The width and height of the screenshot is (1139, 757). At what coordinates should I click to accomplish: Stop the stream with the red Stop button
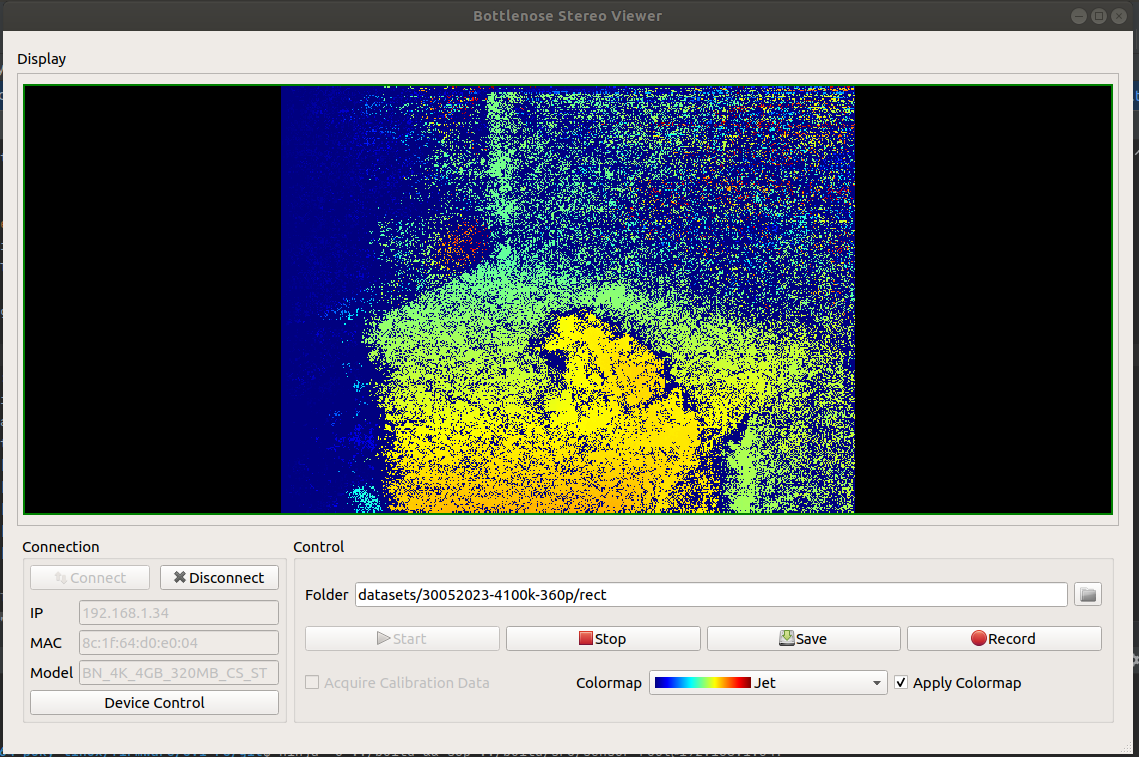(x=603, y=639)
